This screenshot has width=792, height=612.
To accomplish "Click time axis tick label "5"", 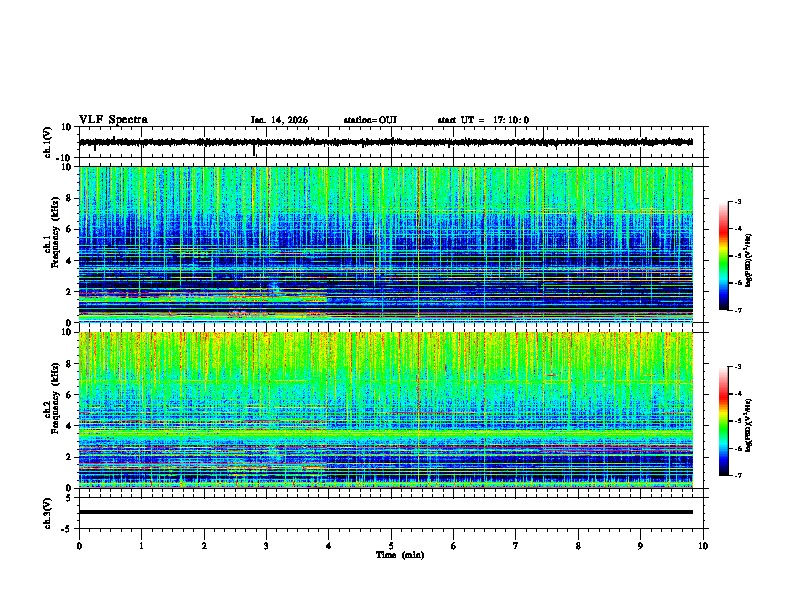I will tap(391, 546).
